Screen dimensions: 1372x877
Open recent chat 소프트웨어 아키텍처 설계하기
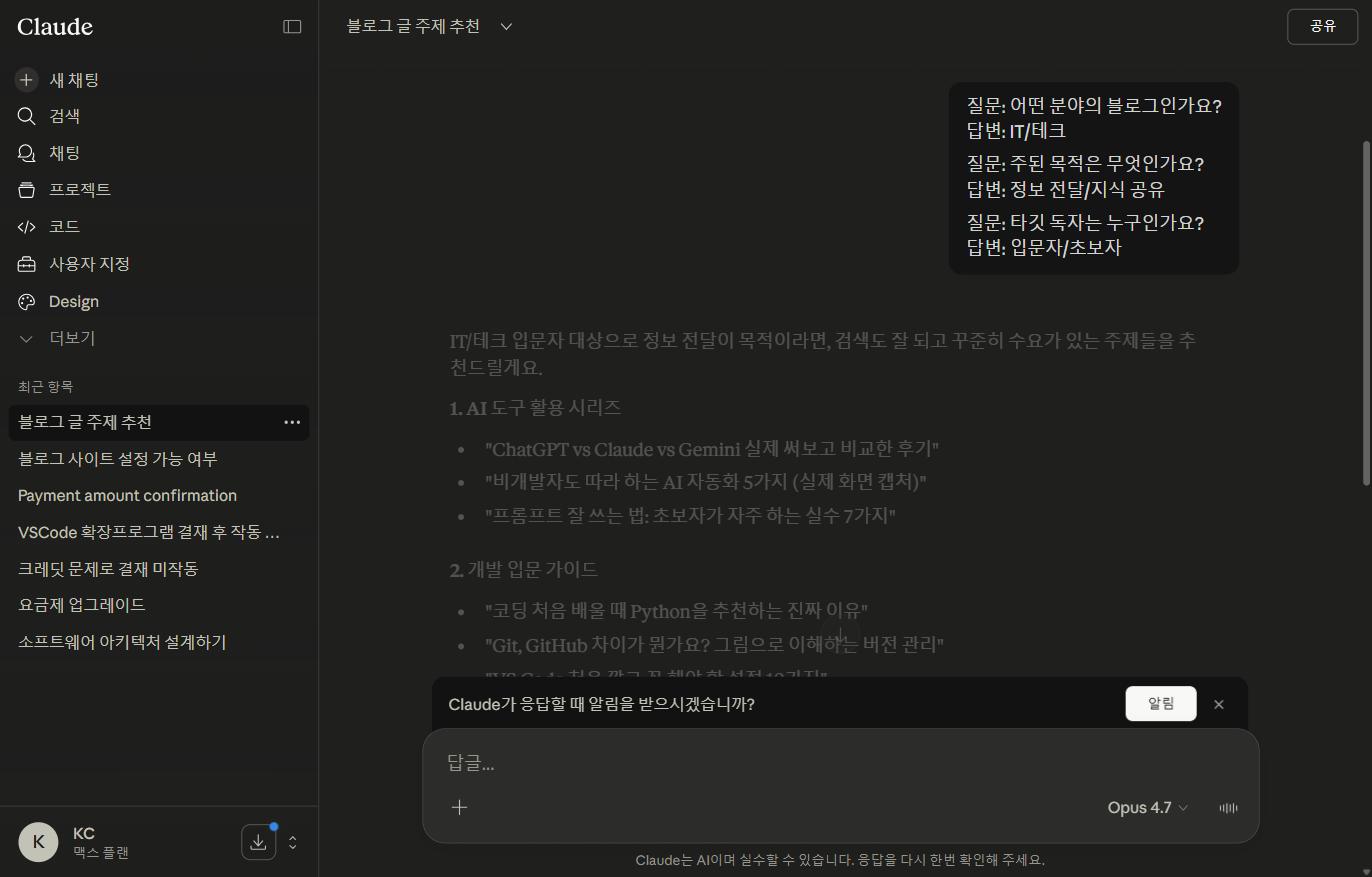click(160, 642)
